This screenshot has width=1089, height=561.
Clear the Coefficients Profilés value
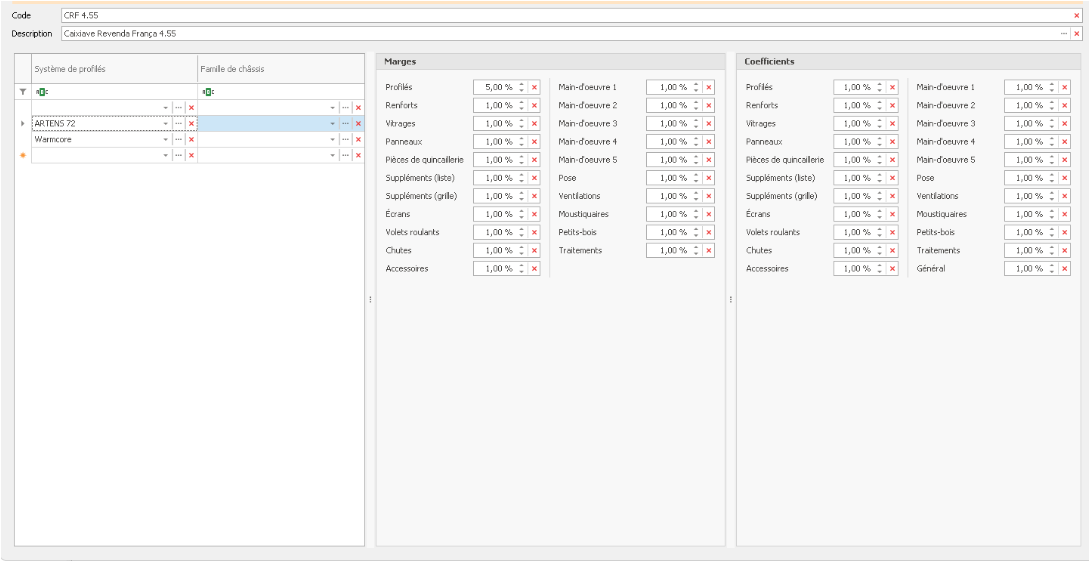click(x=892, y=87)
